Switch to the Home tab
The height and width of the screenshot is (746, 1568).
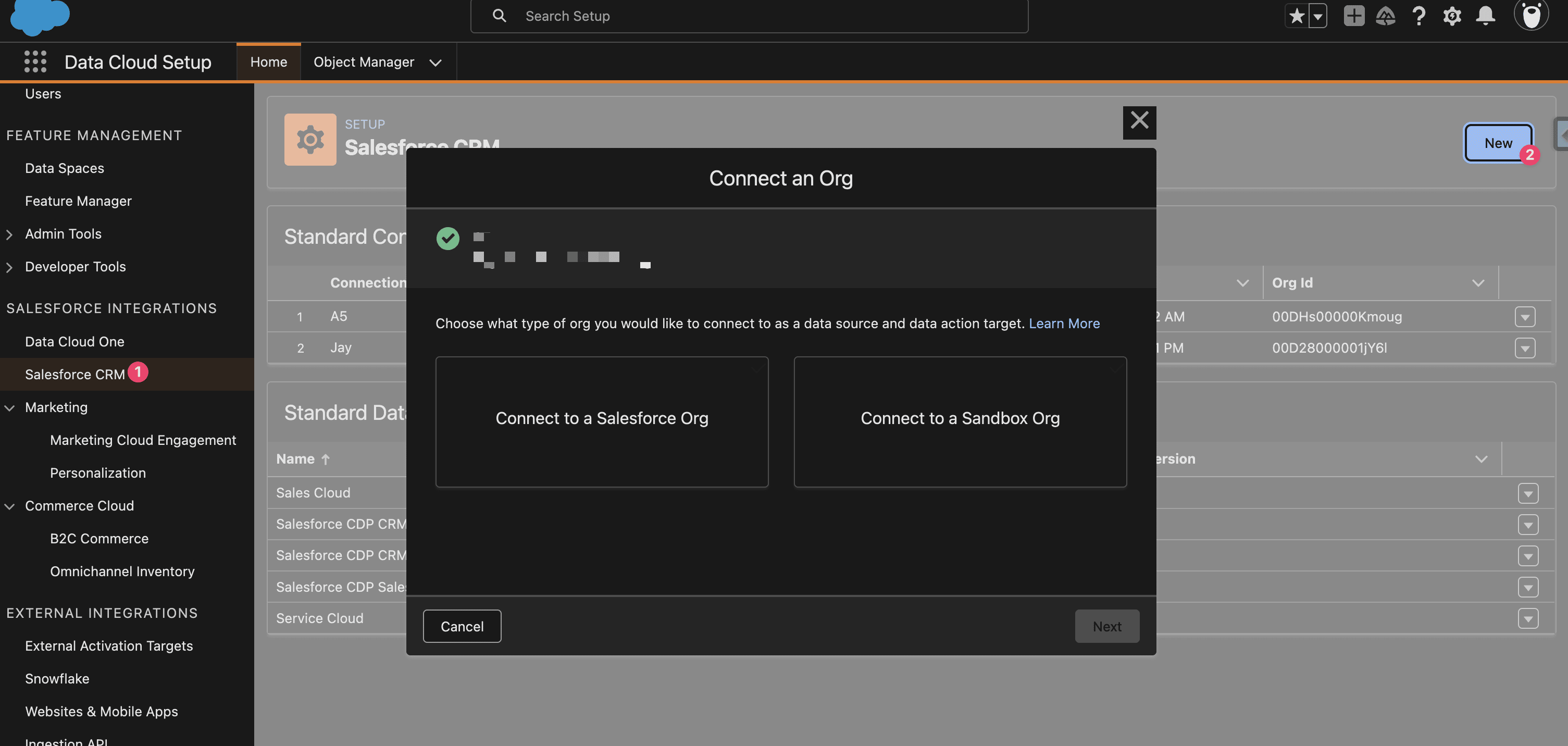pyautogui.click(x=268, y=62)
